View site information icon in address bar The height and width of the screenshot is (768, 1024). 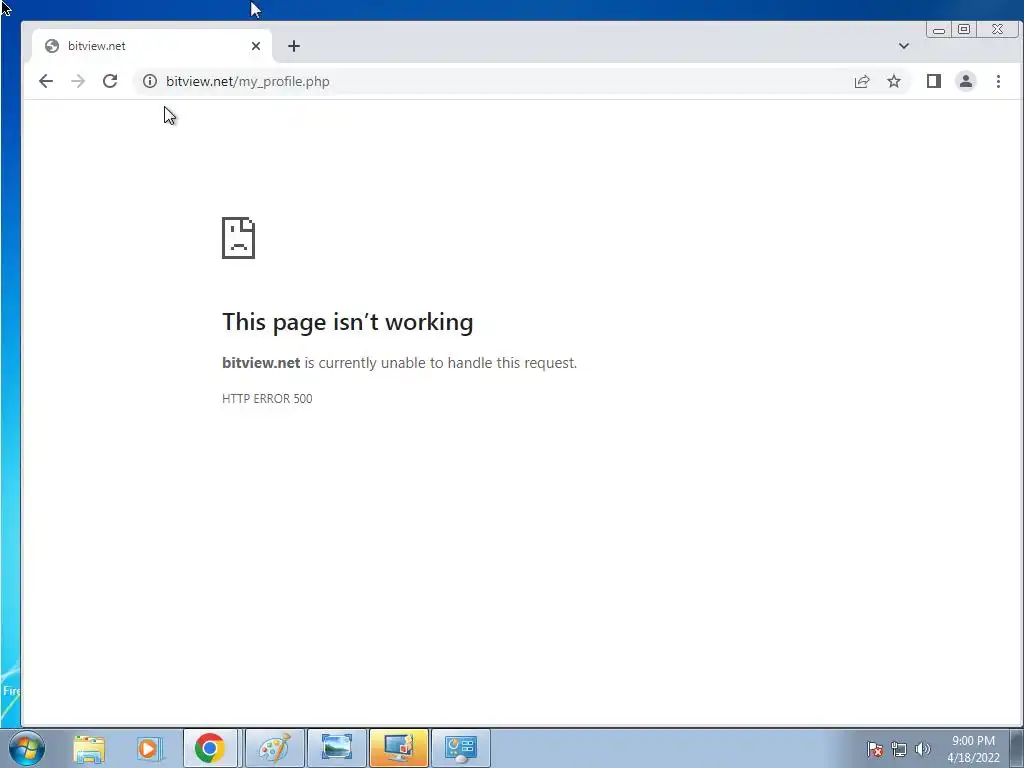coord(150,81)
